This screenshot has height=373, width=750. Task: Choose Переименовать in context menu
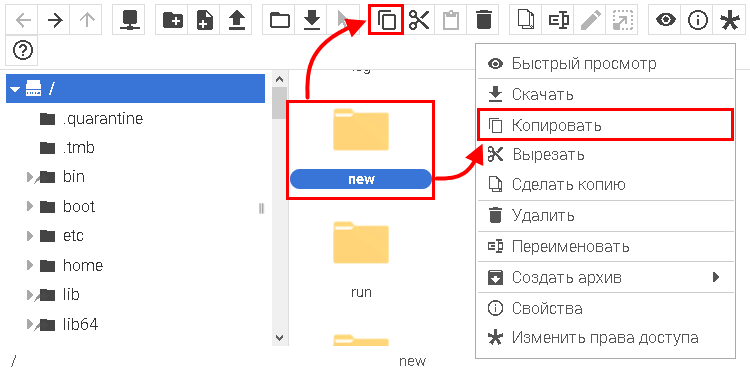point(605,247)
